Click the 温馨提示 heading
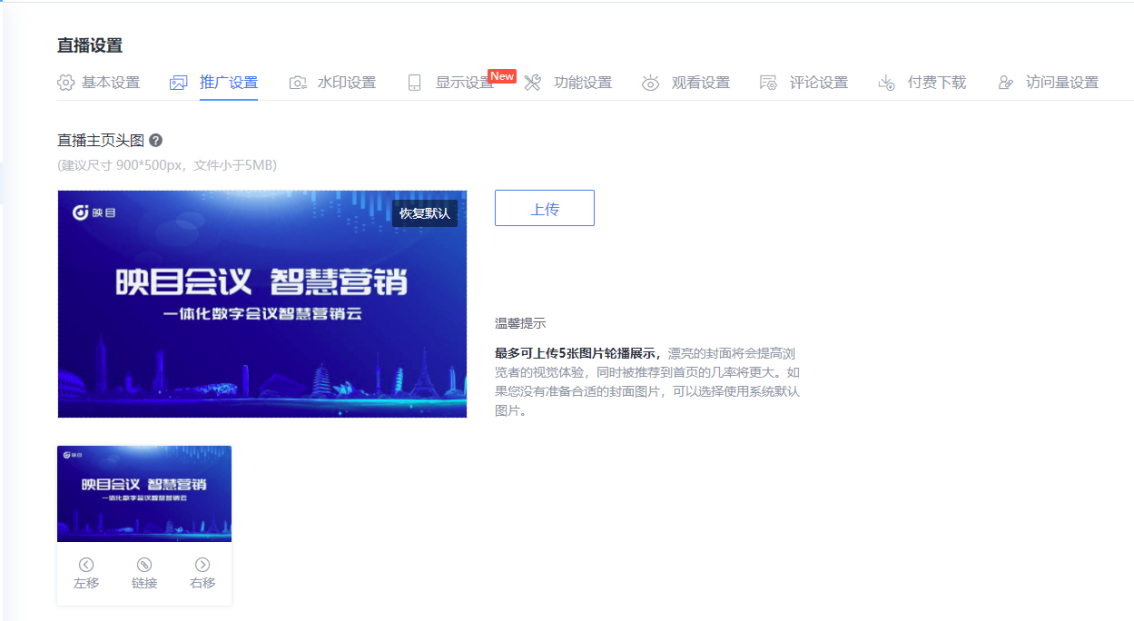The image size is (1134, 621). coord(520,323)
